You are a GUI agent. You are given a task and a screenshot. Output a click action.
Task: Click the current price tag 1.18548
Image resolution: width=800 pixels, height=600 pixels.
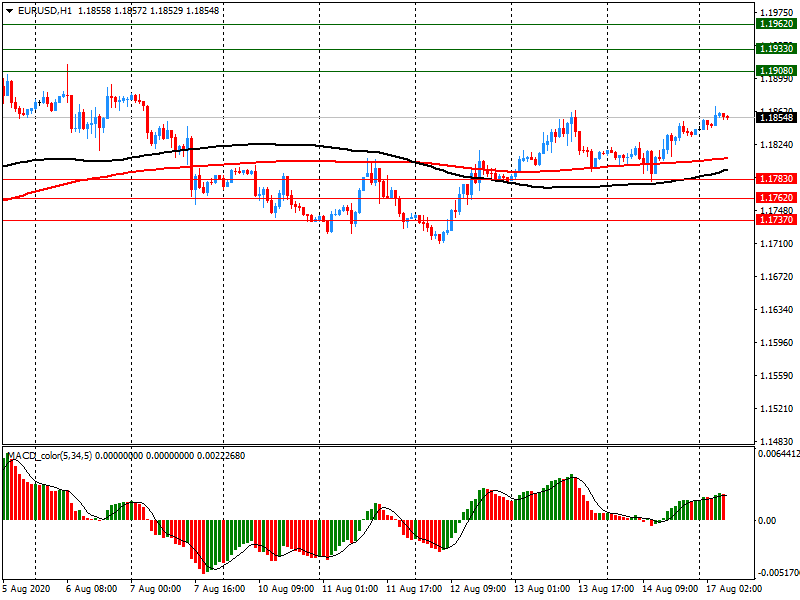click(776, 117)
